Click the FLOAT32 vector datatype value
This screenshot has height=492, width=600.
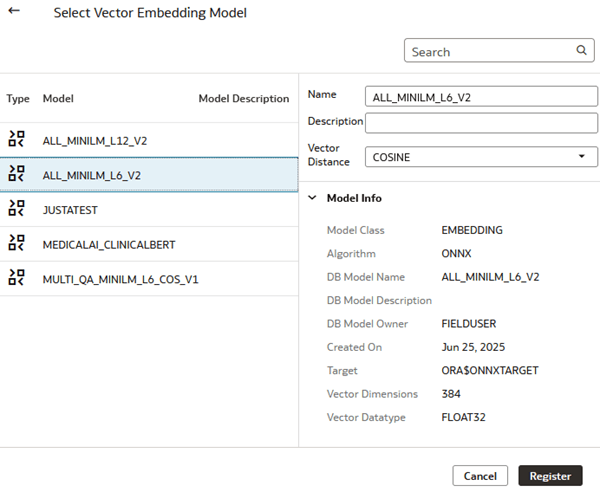tap(463, 417)
